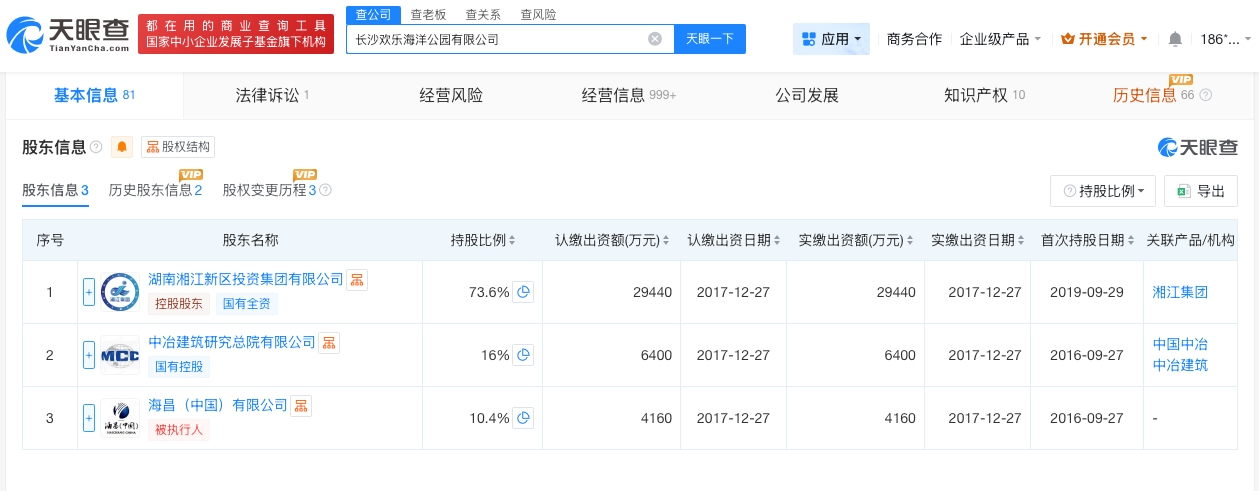Select 查关系 search mode tab
Screen dimensions: 1259x491
[483, 14]
